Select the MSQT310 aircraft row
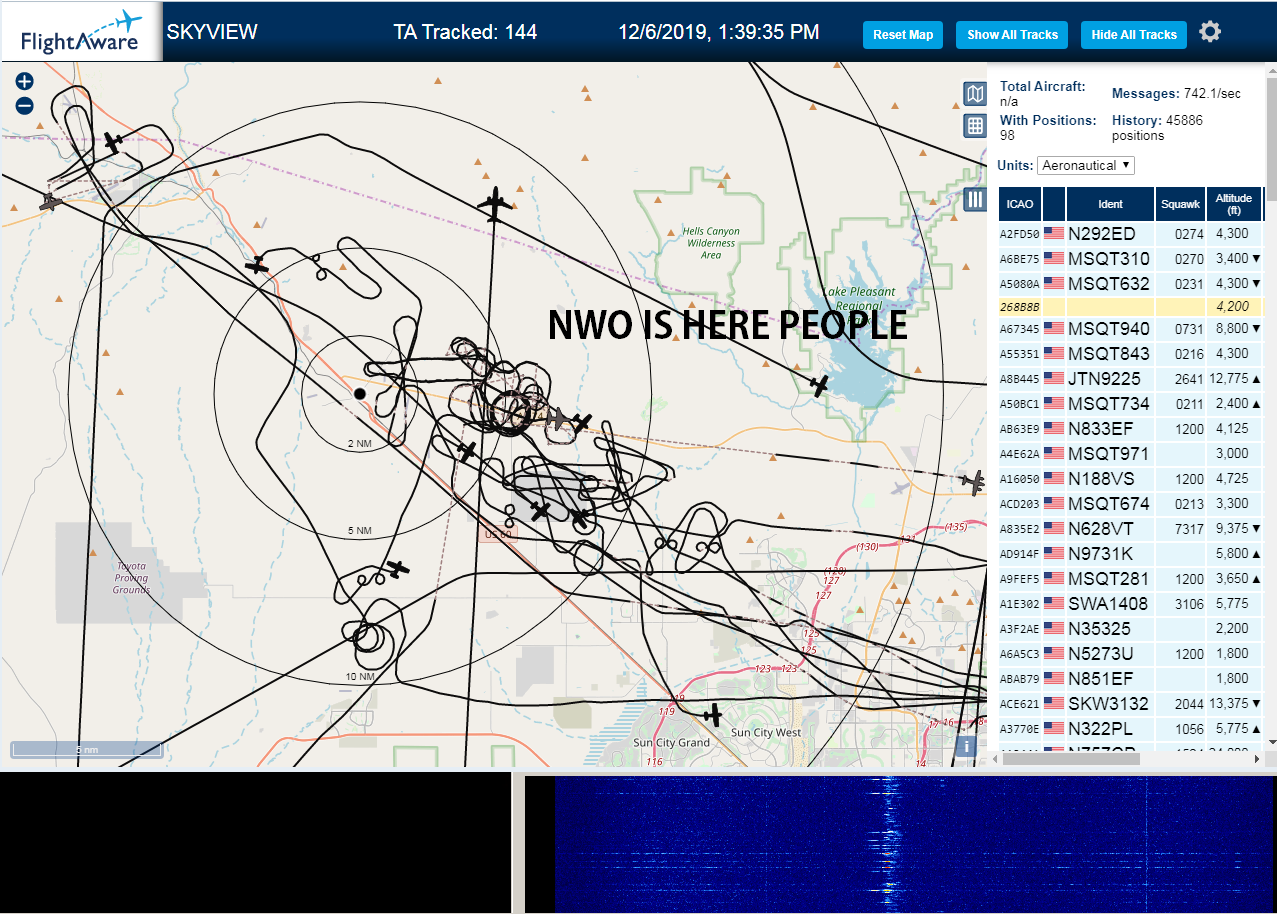The image size is (1277, 915). pyautogui.click(x=1130, y=259)
